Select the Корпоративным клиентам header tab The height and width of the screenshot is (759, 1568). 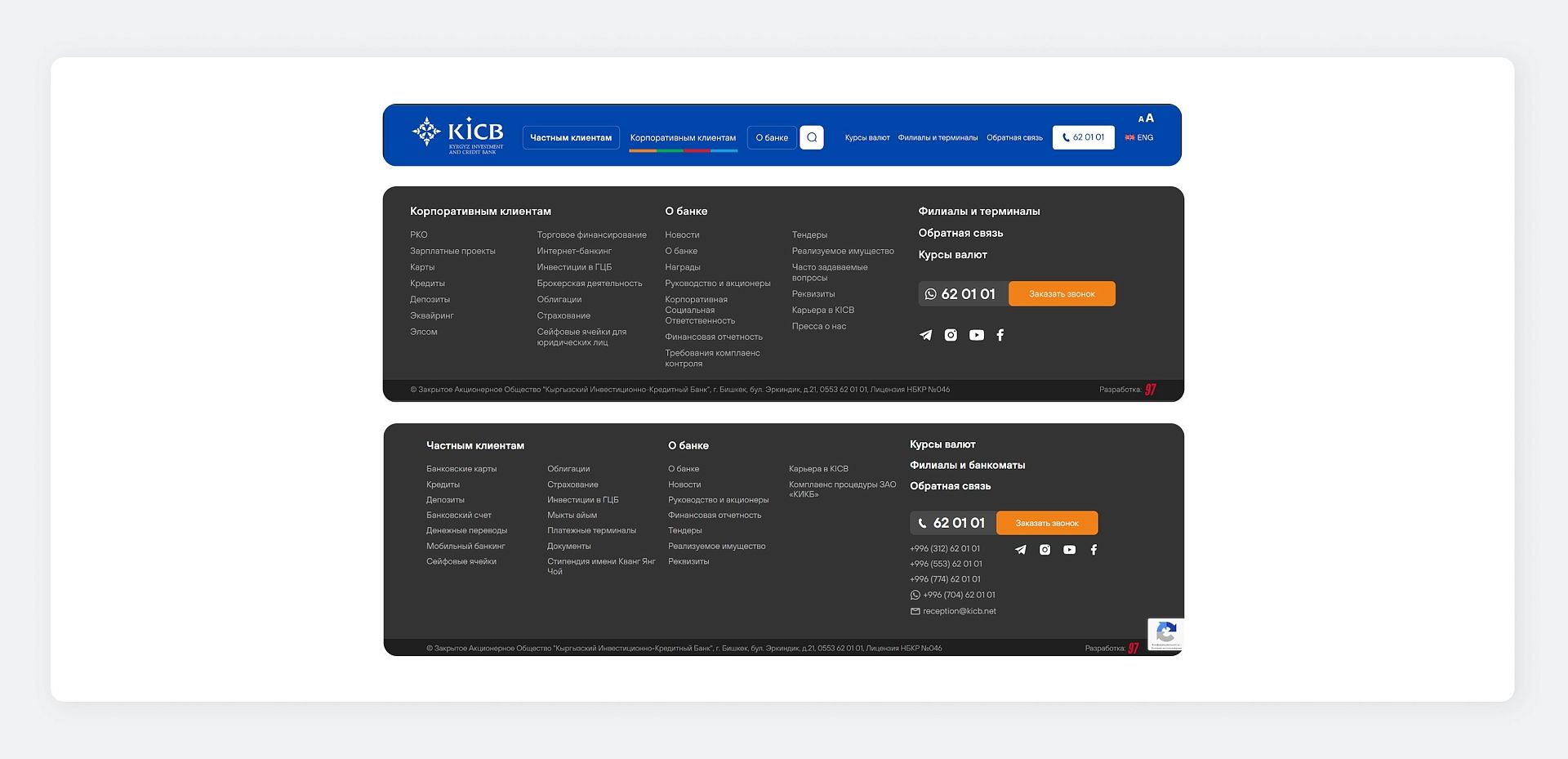(683, 137)
